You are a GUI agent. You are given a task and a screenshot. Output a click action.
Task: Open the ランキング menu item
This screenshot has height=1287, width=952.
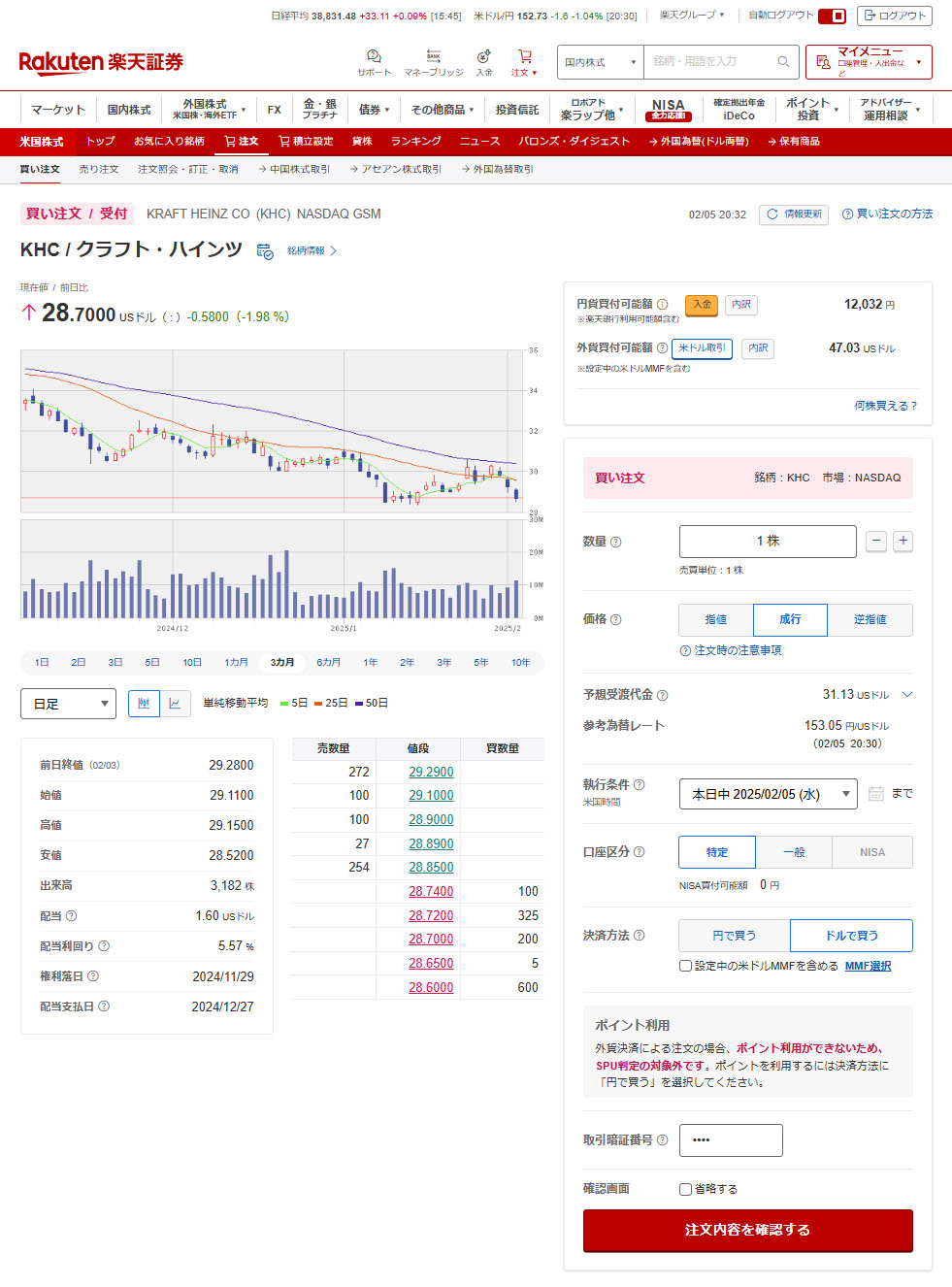click(x=415, y=142)
